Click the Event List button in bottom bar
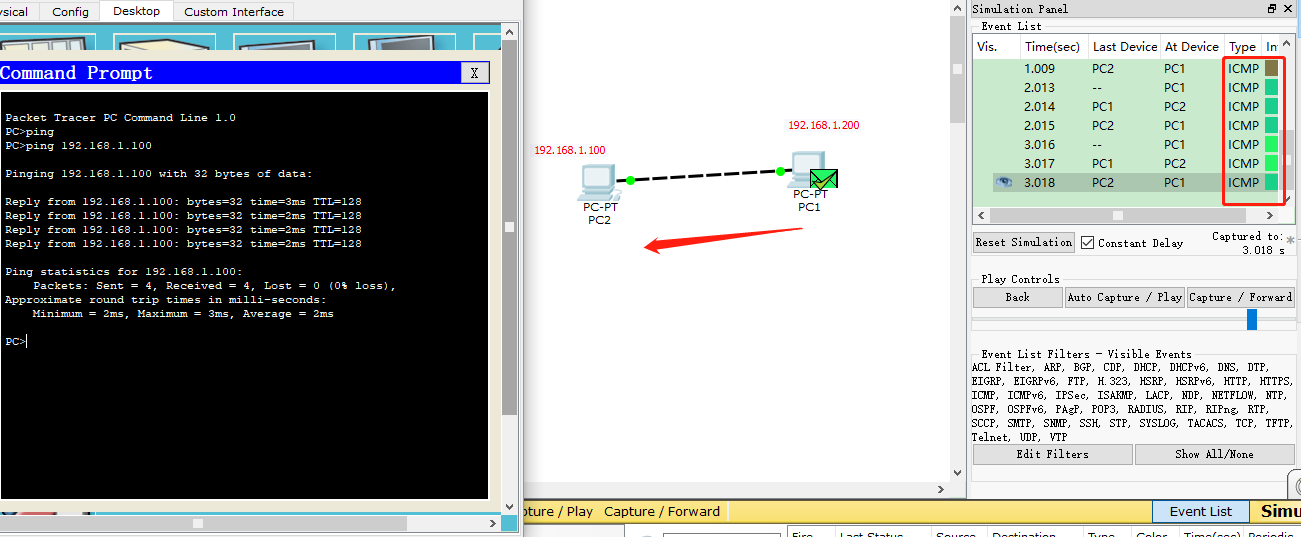Image resolution: width=1301 pixels, height=537 pixels. [x=1201, y=511]
